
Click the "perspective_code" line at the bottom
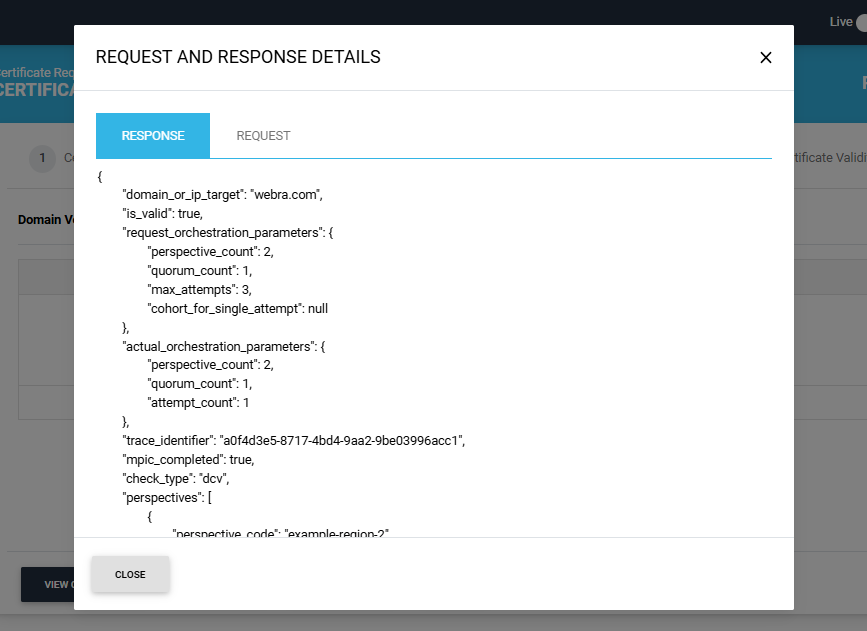[281, 533]
